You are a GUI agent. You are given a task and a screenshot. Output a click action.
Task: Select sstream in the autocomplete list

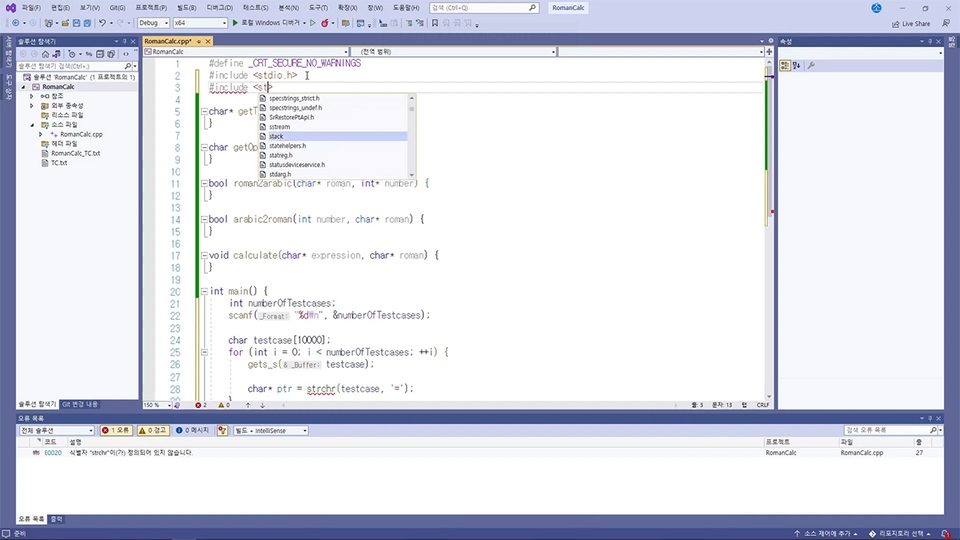332,127
